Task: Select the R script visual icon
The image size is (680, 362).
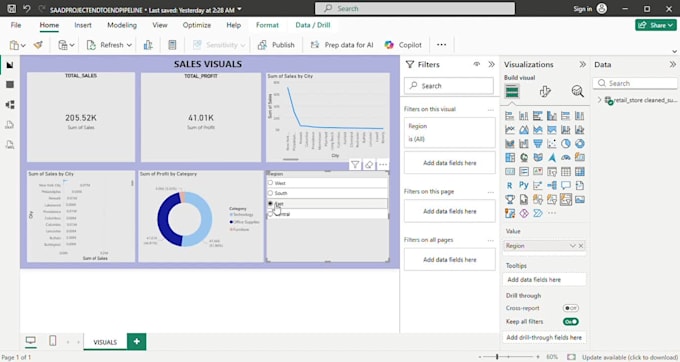Action: 510,186
